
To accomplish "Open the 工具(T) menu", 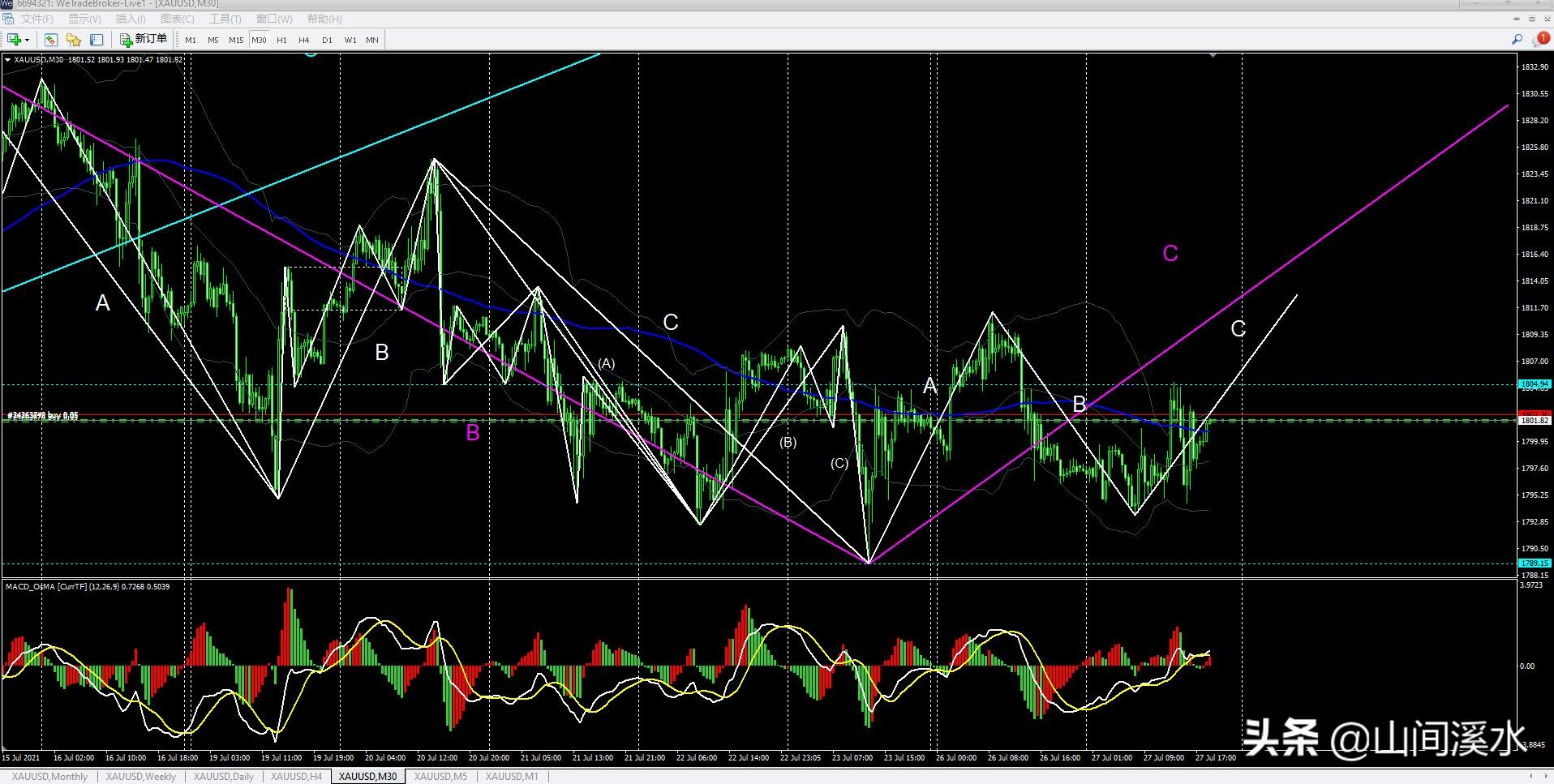I will [225, 19].
